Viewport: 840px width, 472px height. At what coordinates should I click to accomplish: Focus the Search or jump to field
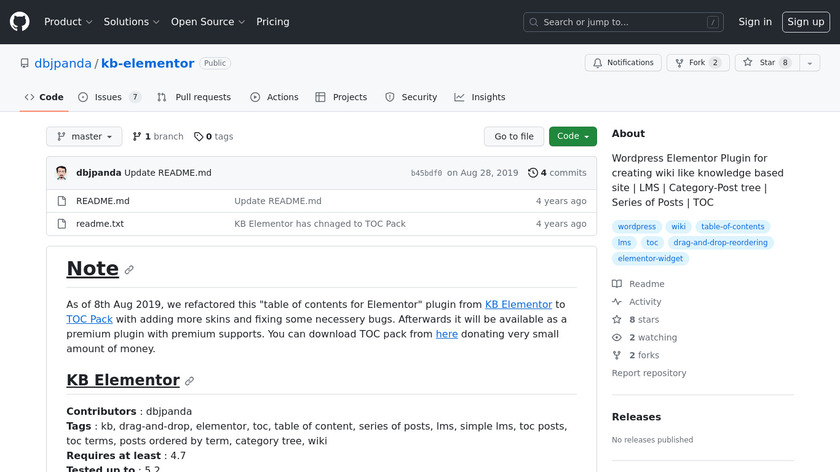click(x=623, y=22)
